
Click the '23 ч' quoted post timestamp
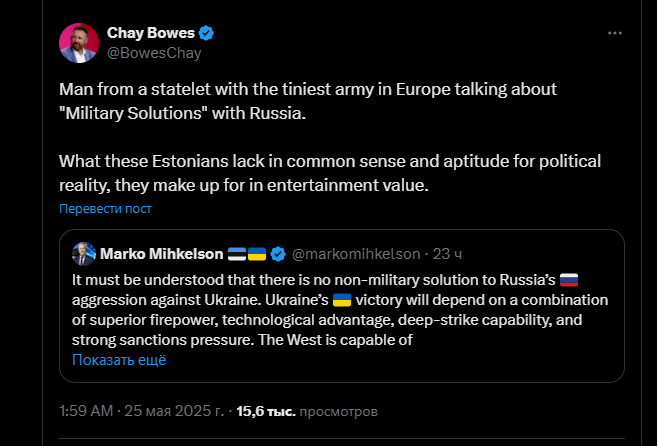(x=446, y=253)
